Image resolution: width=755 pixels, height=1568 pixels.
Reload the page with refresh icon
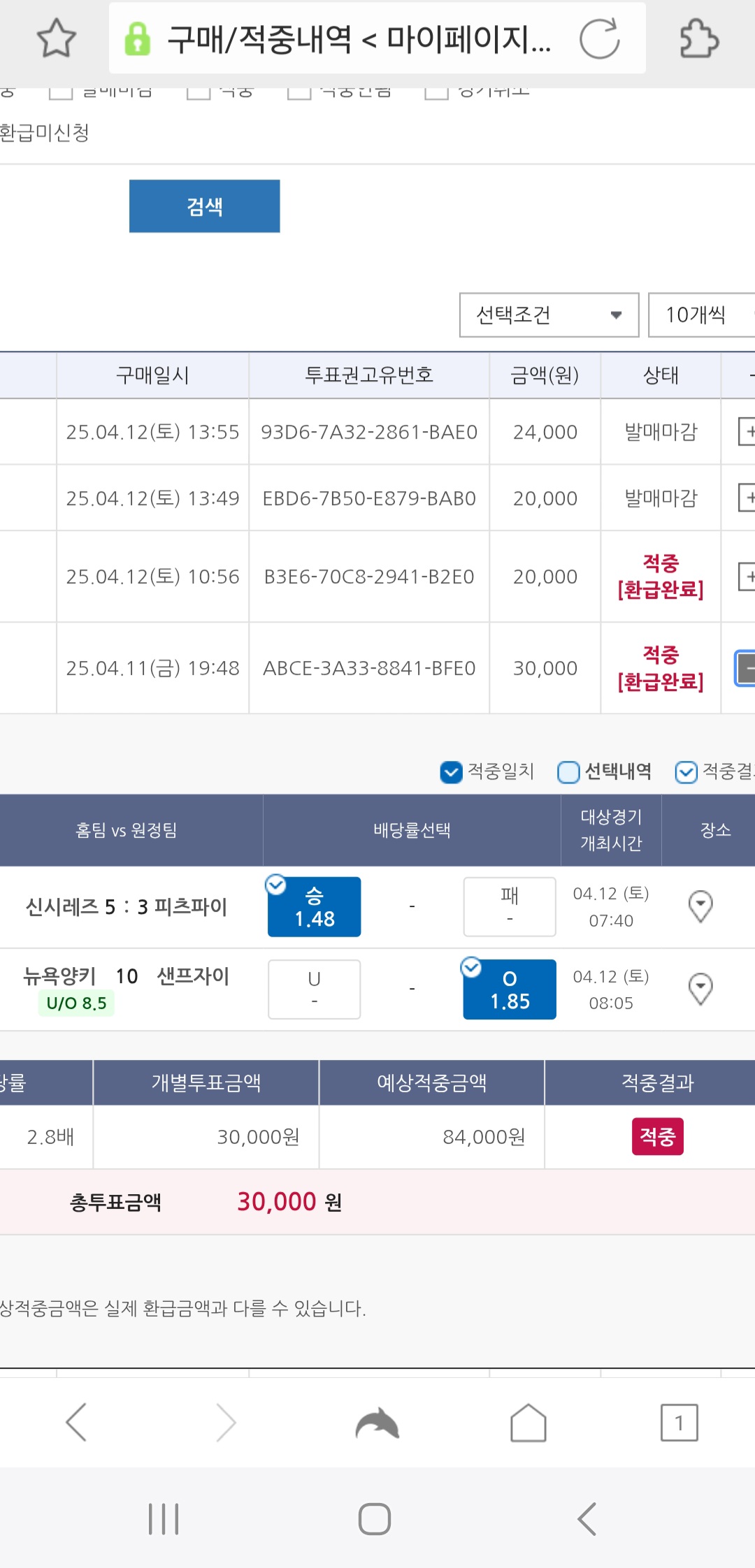[x=599, y=38]
